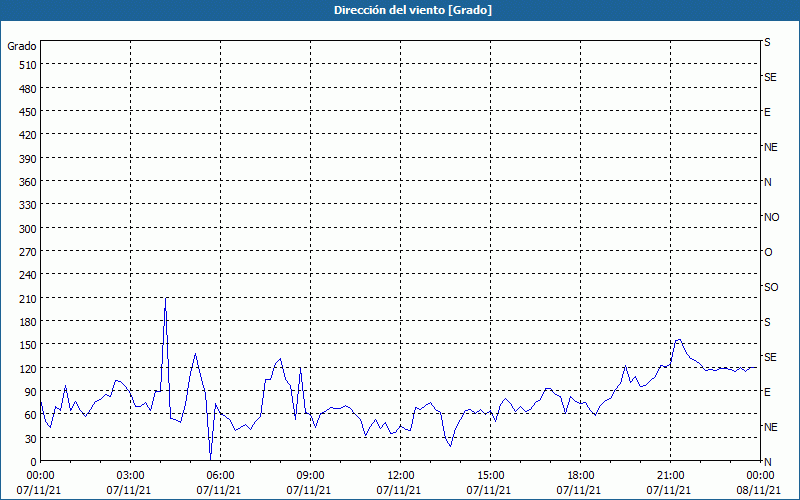Select the 90 y-axis value
The width and height of the screenshot is (800, 500).
31,392
